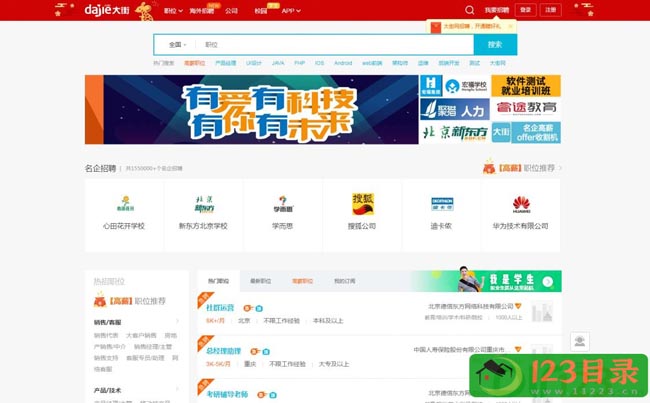The width and height of the screenshot is (650, 403).
Task: Click 【高薪】职位推荐 beside 名企招聘 heading
Action: point(522,168)
